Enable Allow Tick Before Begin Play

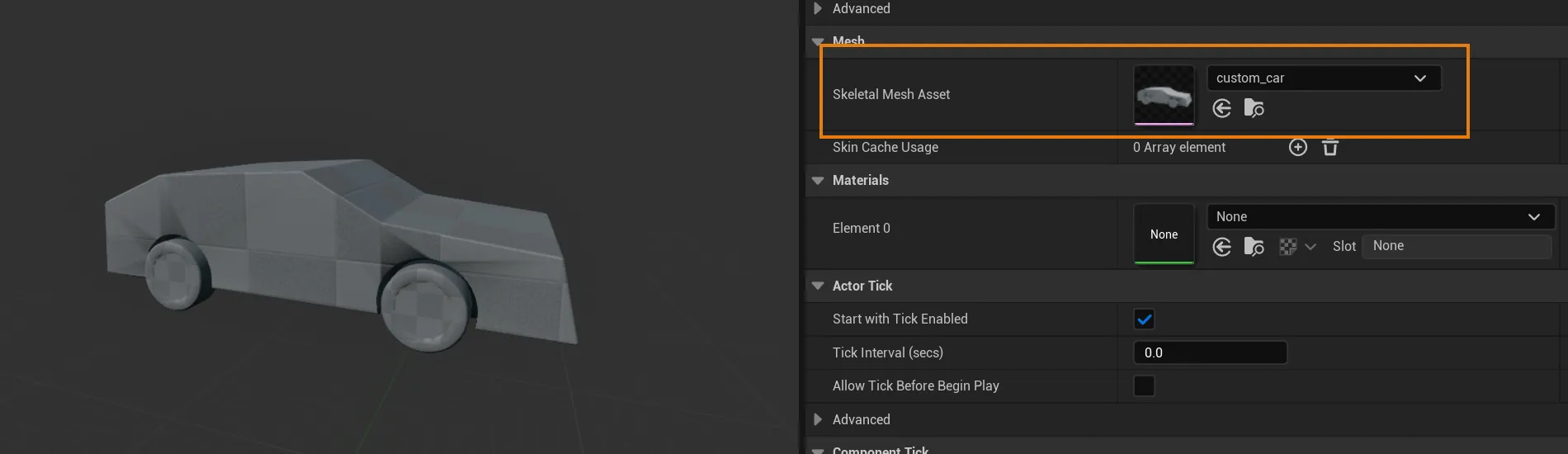(1144, 385)
